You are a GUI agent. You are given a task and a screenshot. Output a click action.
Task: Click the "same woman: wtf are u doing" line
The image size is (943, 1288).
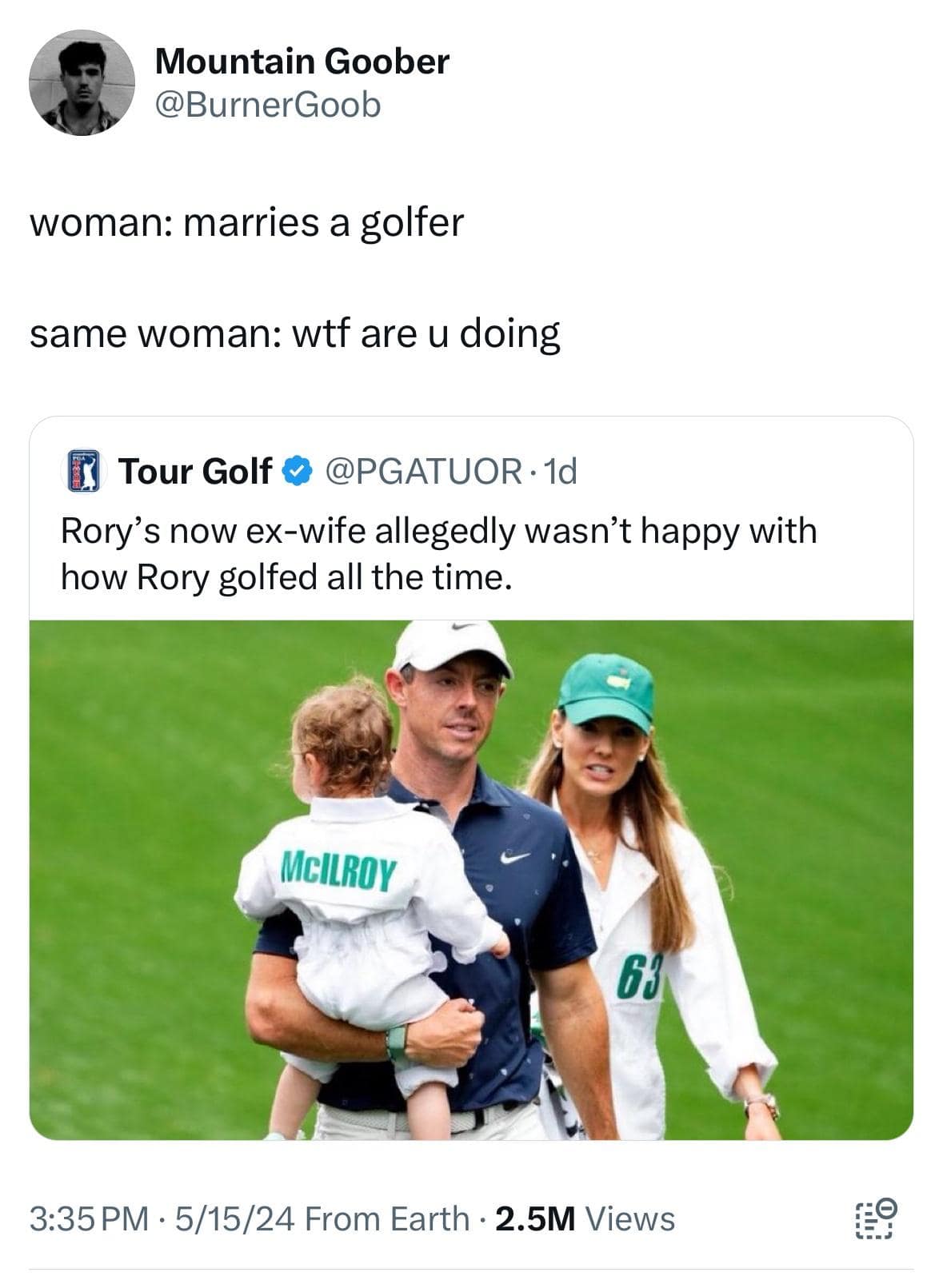294,333
